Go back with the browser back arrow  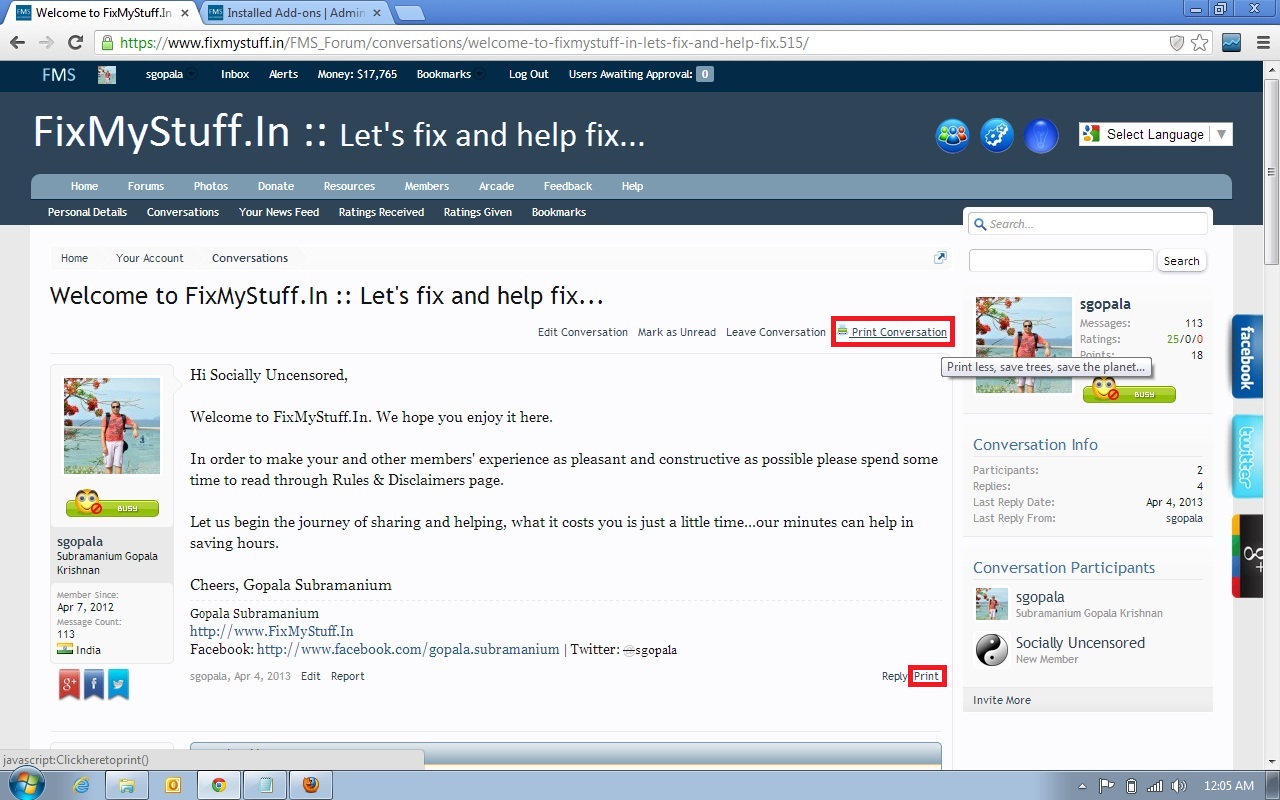17,43
